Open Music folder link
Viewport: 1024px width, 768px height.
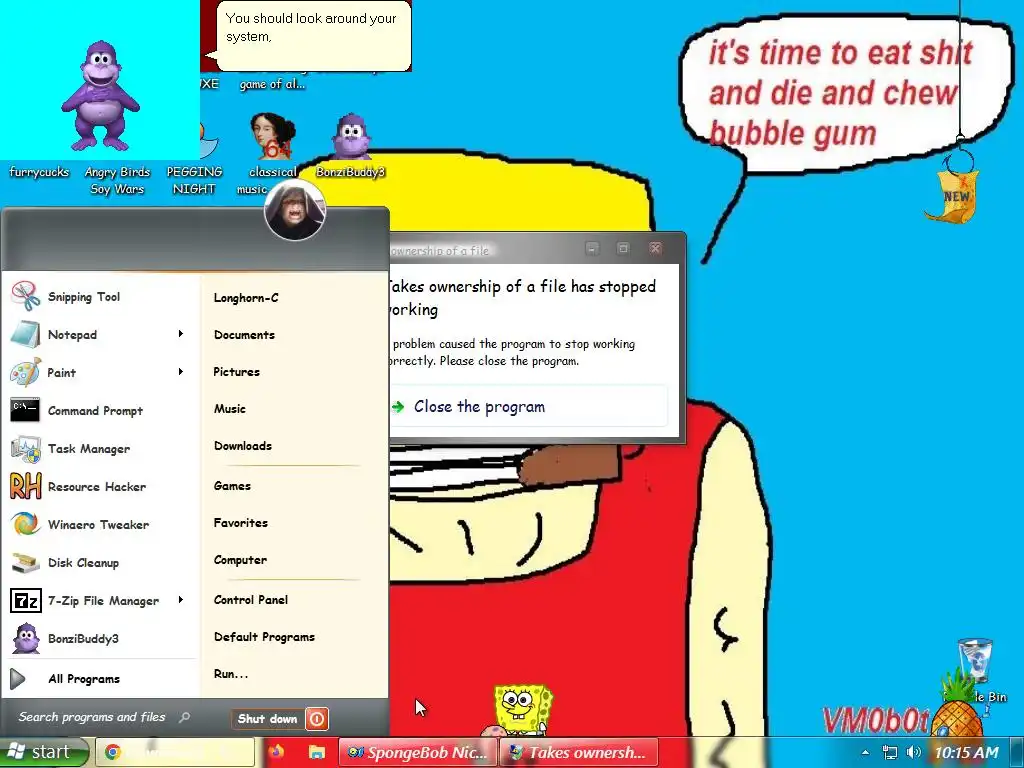tap(230, 409)
